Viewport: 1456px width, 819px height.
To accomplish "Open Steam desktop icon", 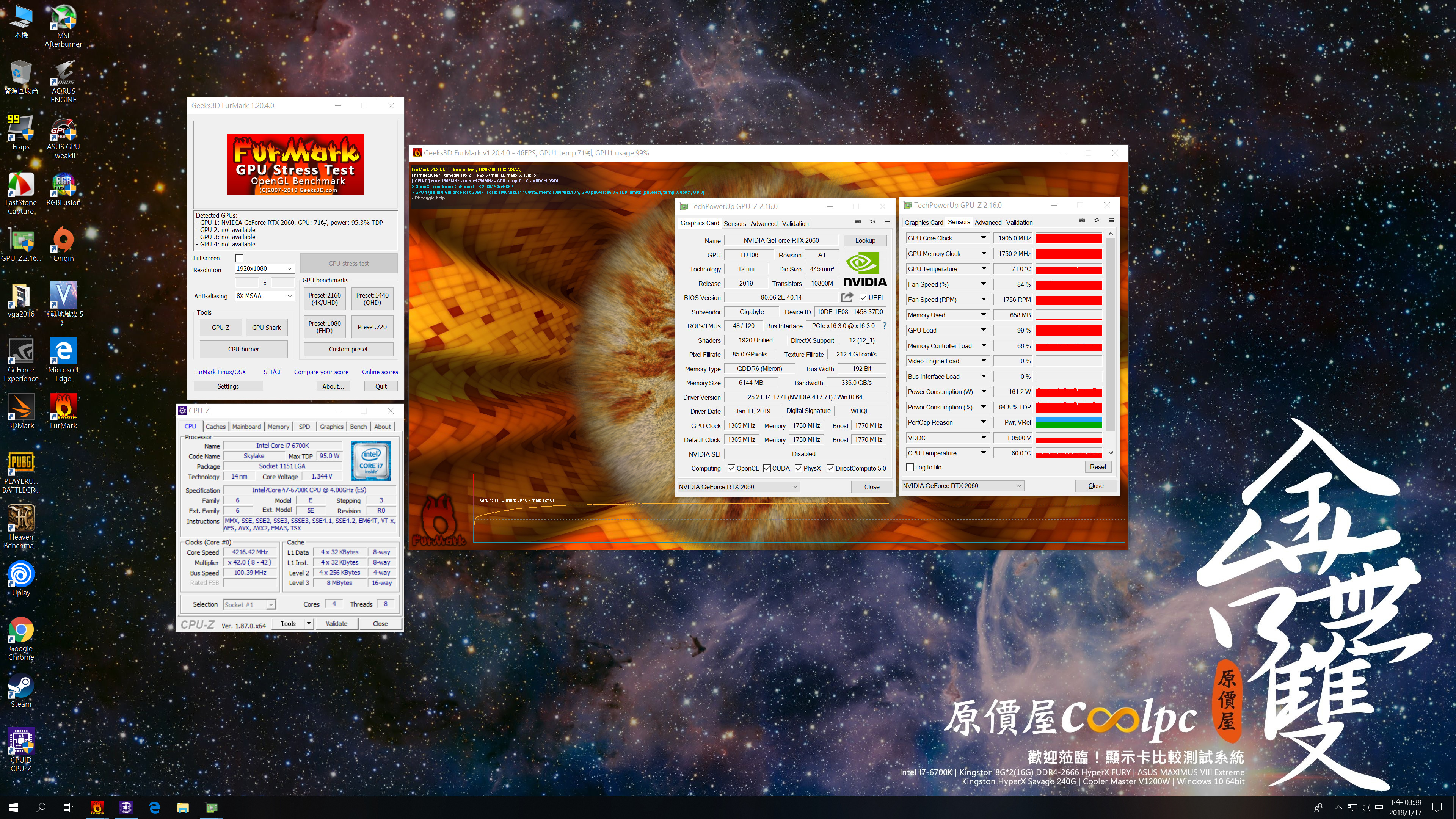I will (x=21, y=691).
